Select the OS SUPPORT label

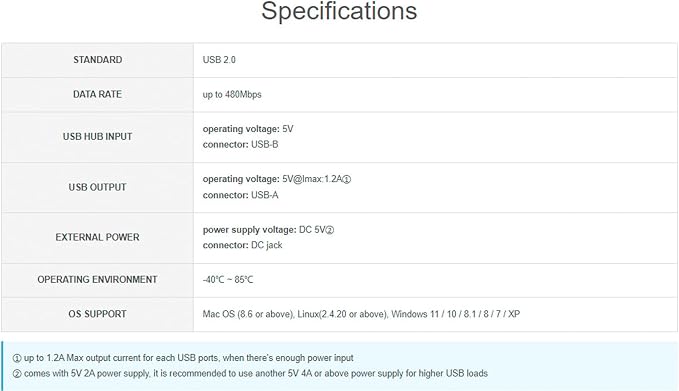pyautogui.click(x=97, y=314)
